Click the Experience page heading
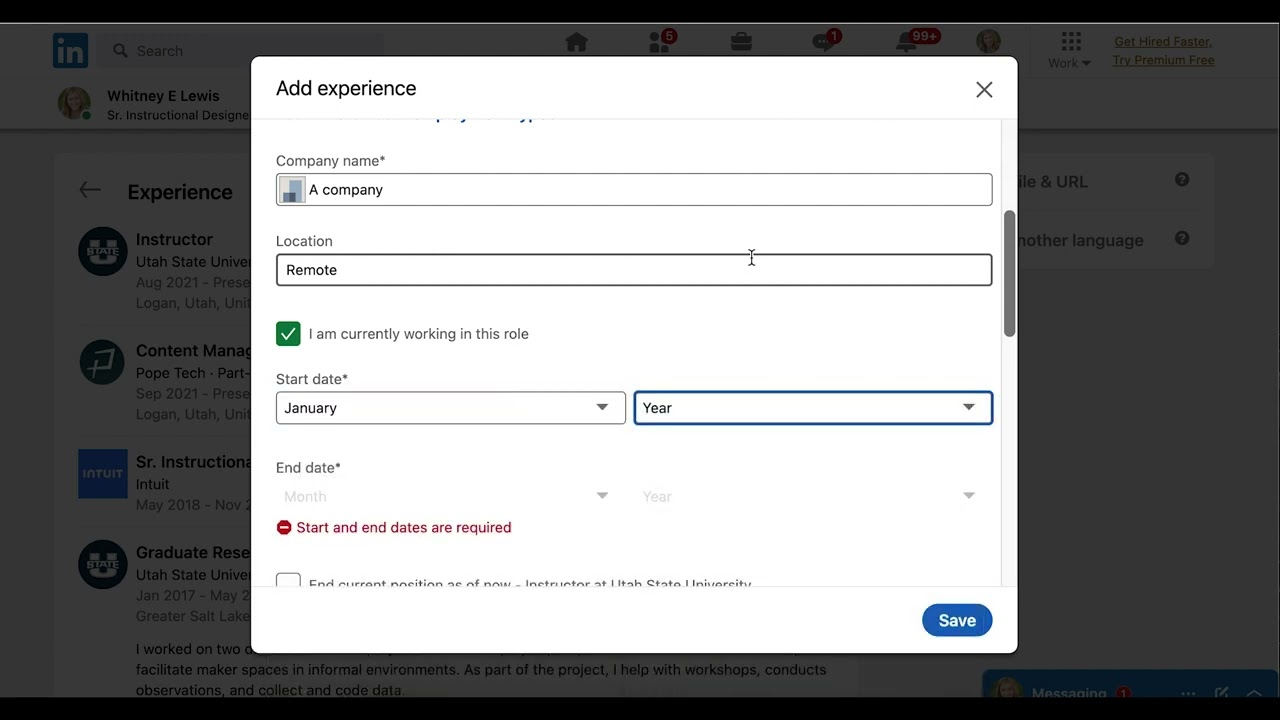 click(x=180, y=192)
